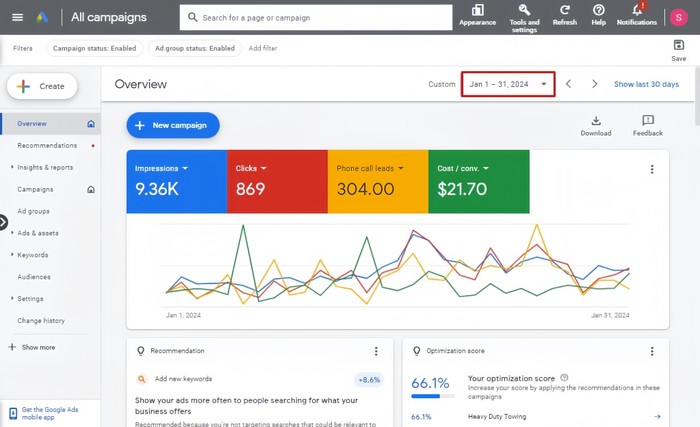
Task: Click the Save filter icon
Action: (679, 45)
